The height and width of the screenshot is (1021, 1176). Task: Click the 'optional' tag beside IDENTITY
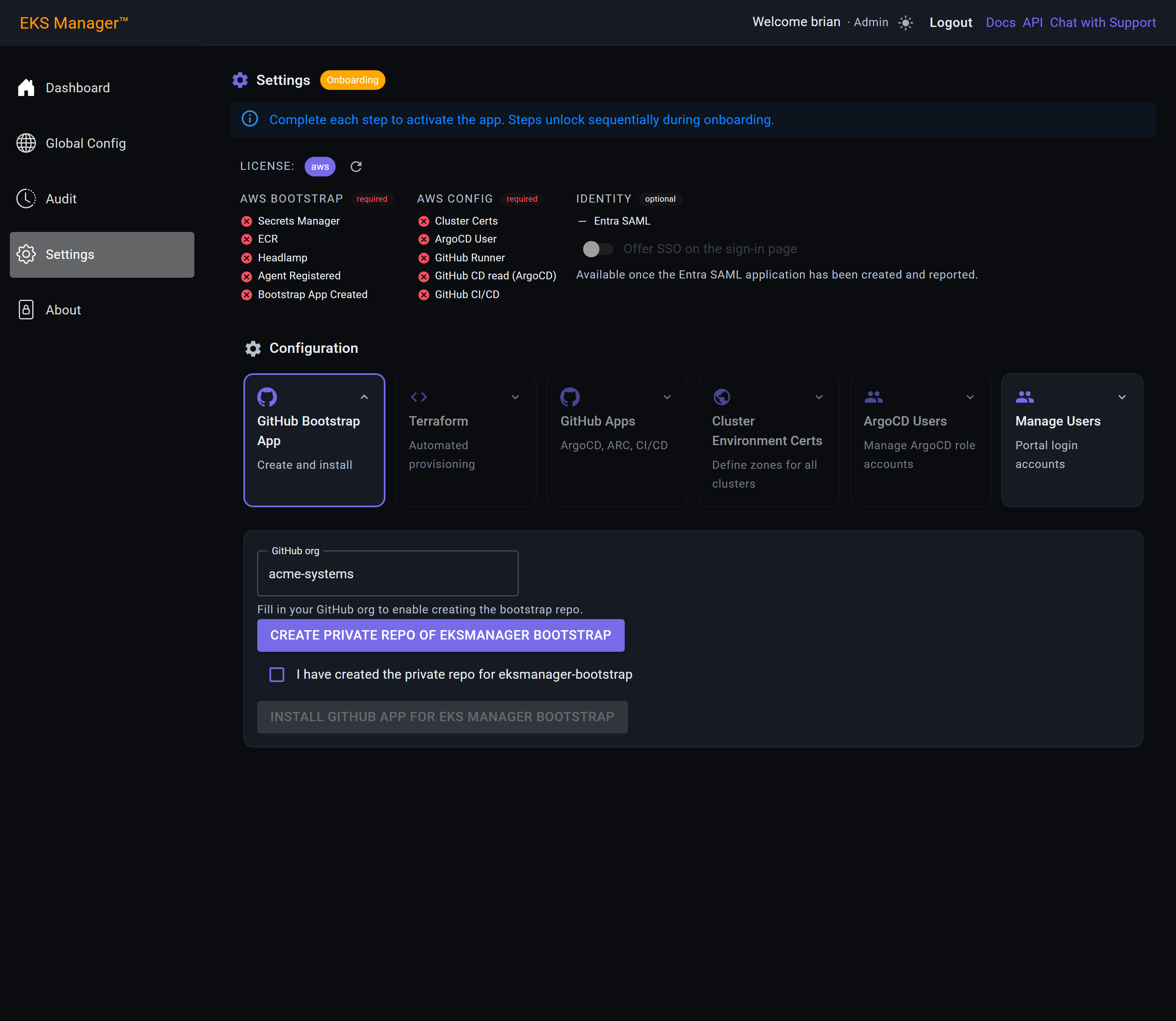pyautogui.click(x=660, y=199)
